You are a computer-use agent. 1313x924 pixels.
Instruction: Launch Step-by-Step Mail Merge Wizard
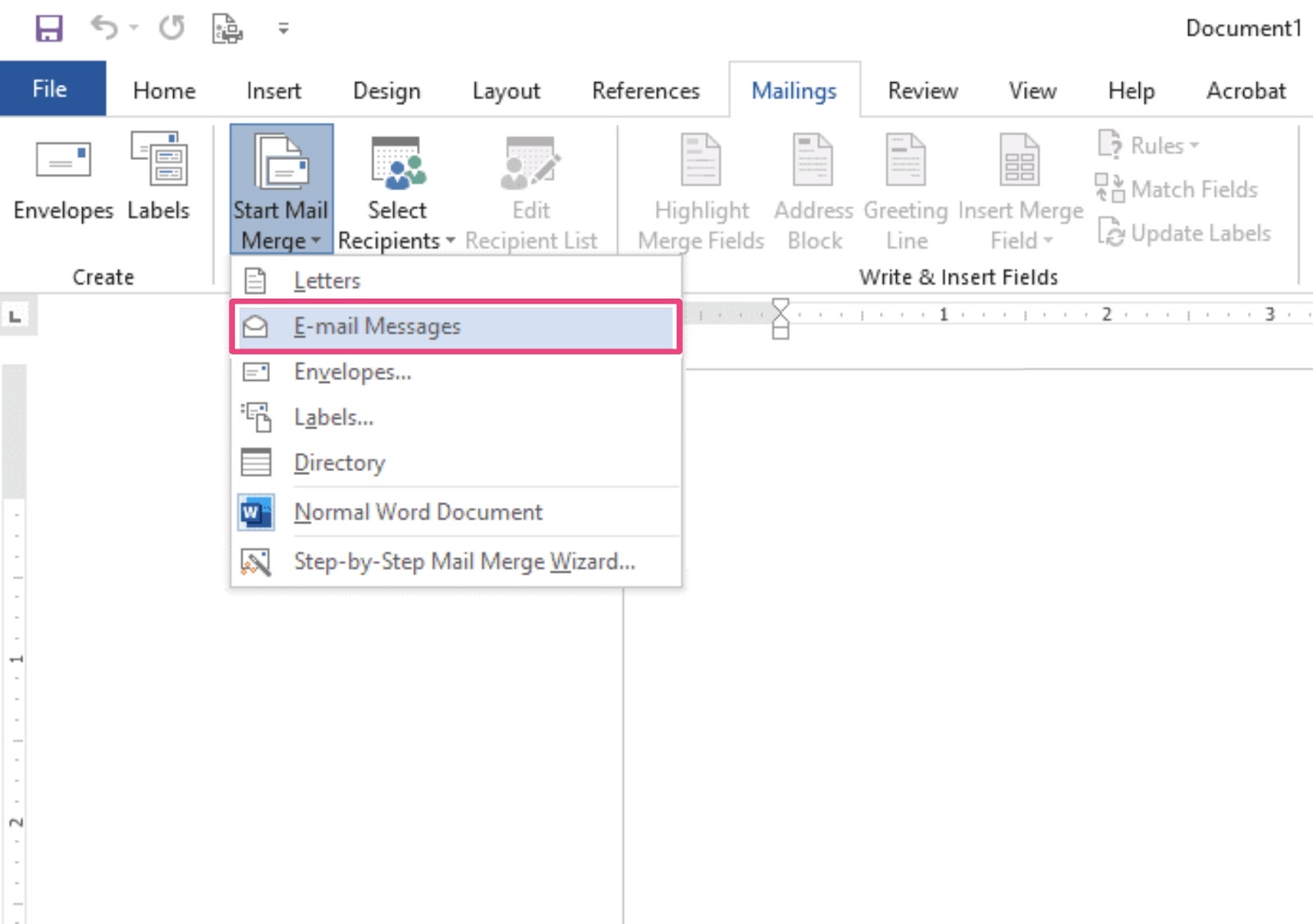point(456,562)
